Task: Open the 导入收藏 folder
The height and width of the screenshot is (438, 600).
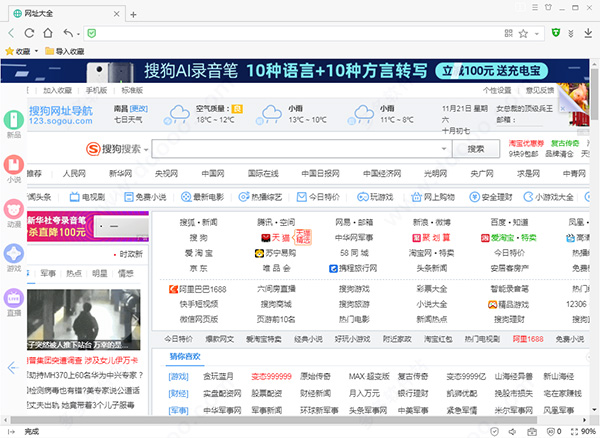Action: 65,51
